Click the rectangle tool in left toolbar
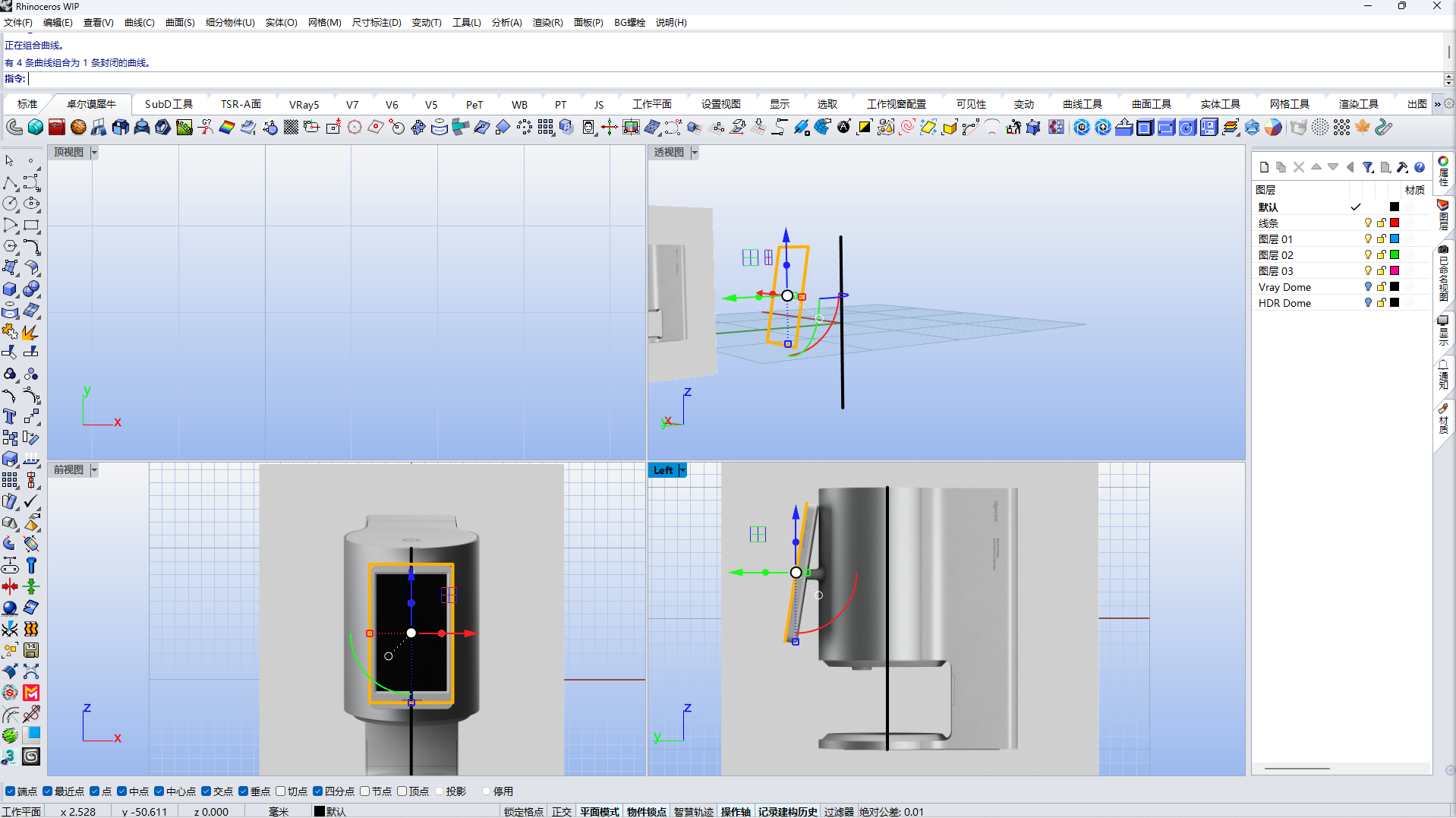1456x818 pixels. coord(31,226)
